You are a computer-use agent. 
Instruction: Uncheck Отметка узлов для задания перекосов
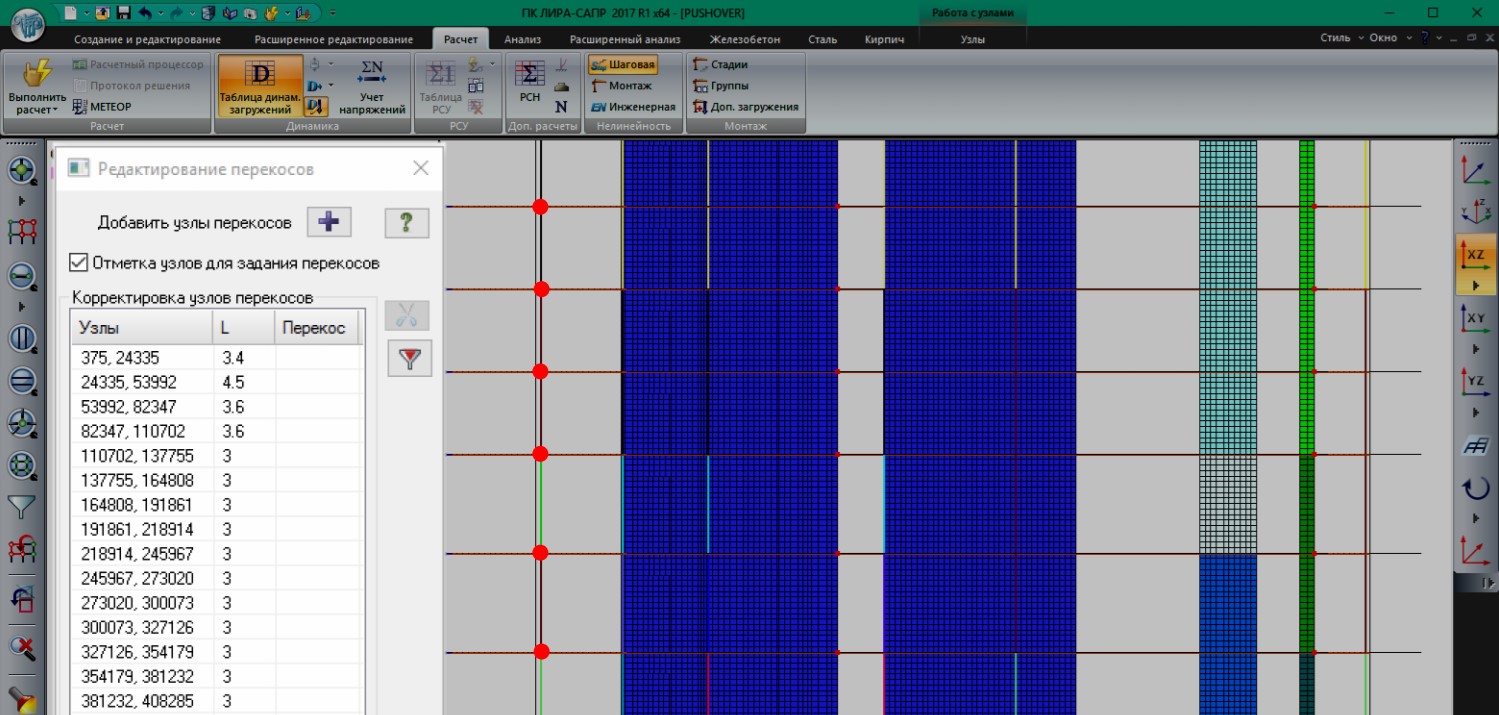point(79,263)
